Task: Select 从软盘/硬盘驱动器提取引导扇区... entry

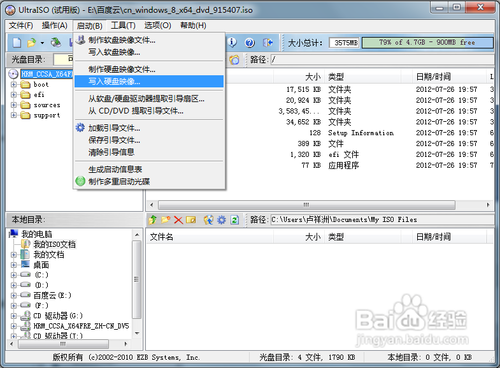Action: click(x=149, y=99)
